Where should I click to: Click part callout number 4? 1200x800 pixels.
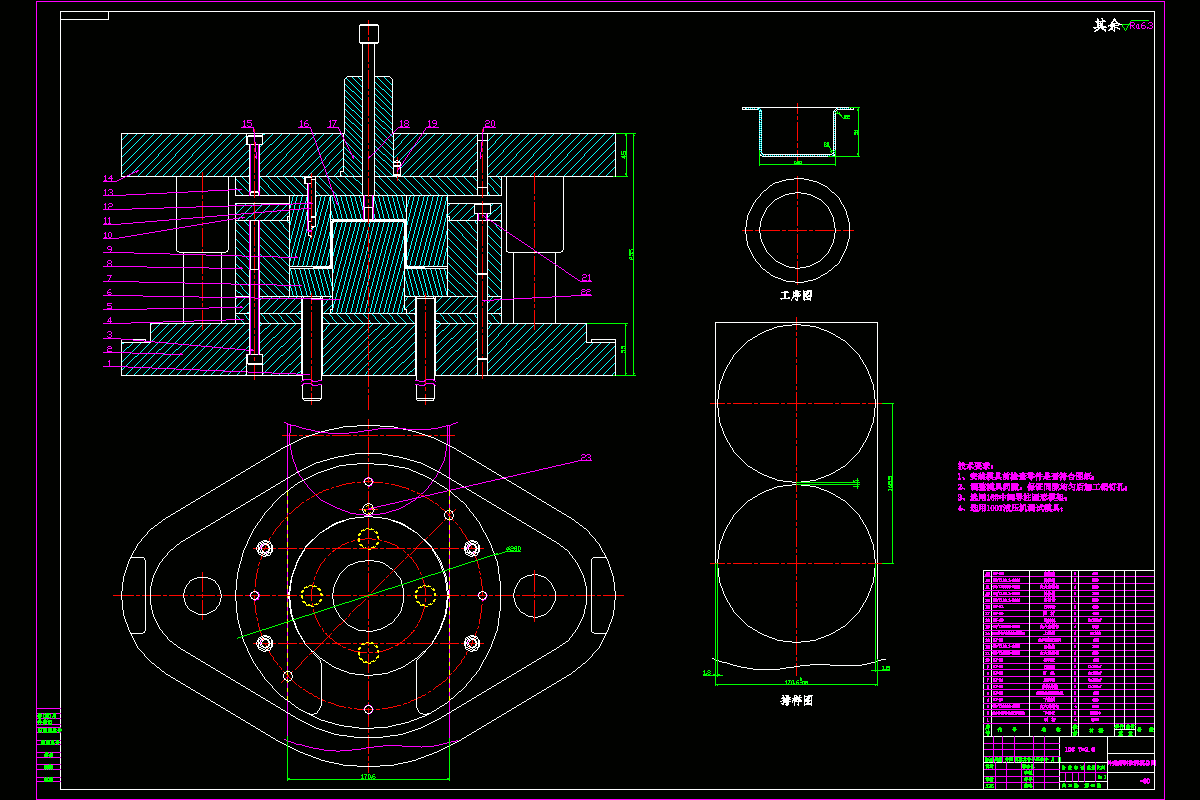tap(108, 321)
